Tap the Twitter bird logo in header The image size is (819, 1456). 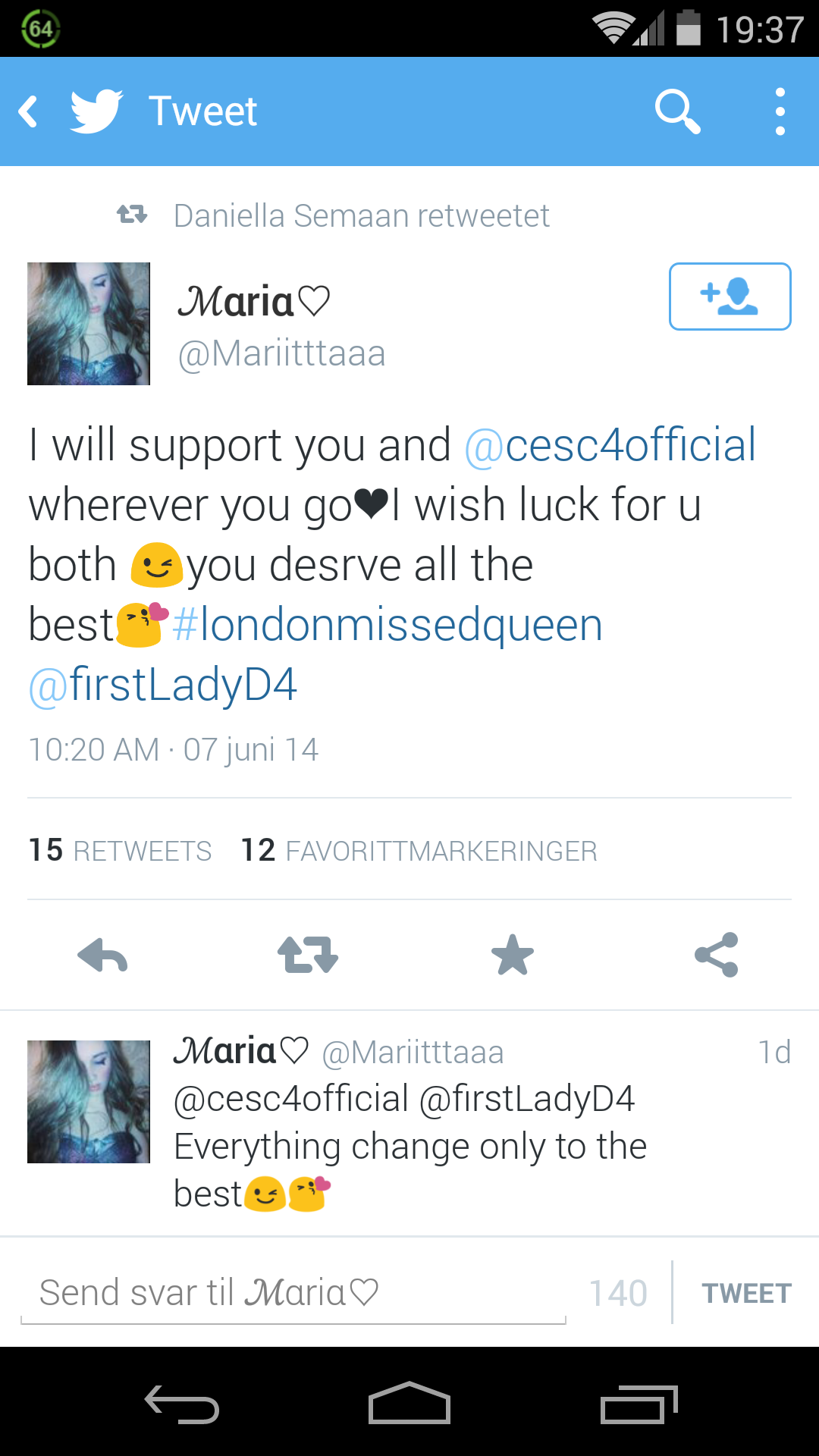[96, 111]
